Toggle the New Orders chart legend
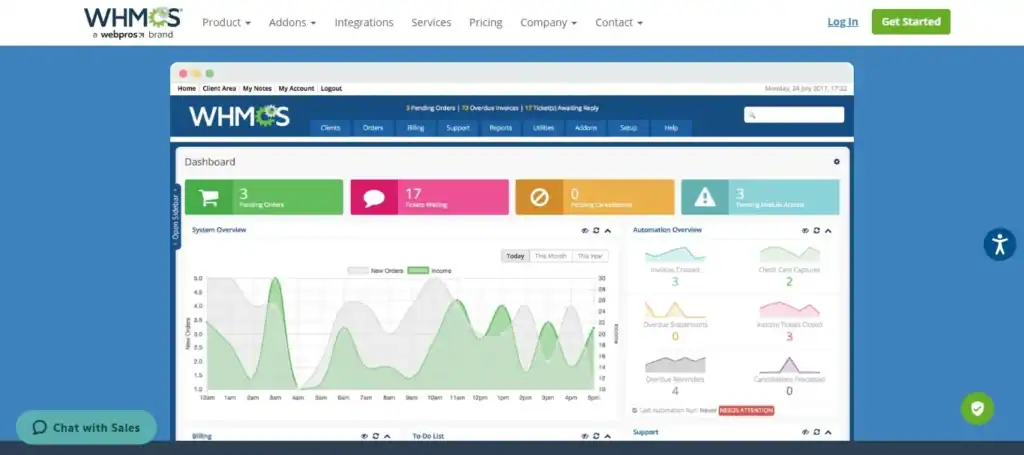 (x=374, y=270)
